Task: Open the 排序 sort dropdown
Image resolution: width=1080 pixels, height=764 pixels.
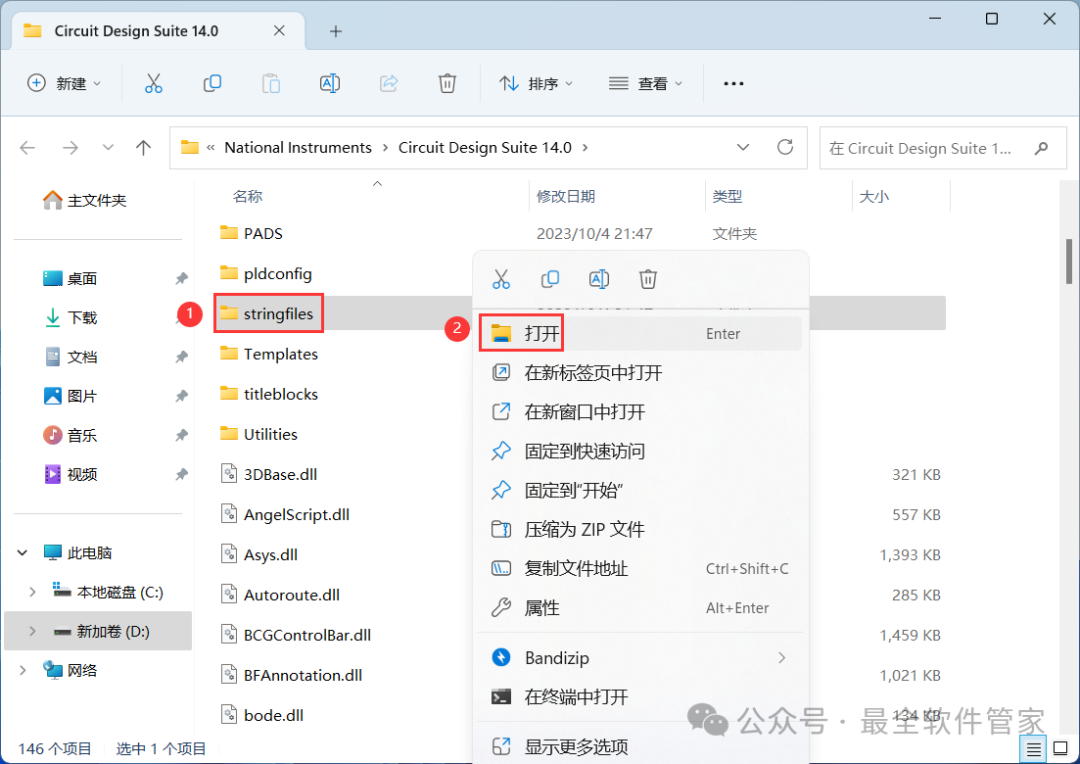Action: point(537,84)
